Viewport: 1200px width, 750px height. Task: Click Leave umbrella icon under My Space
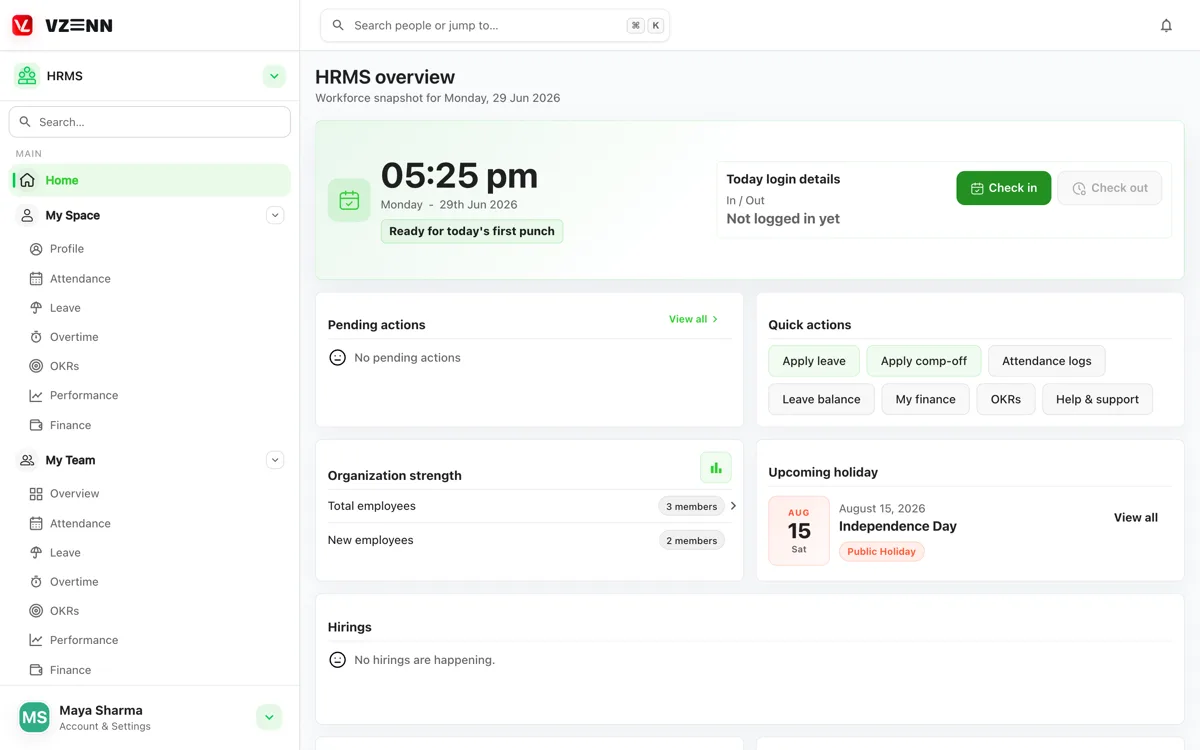(36, 308)
